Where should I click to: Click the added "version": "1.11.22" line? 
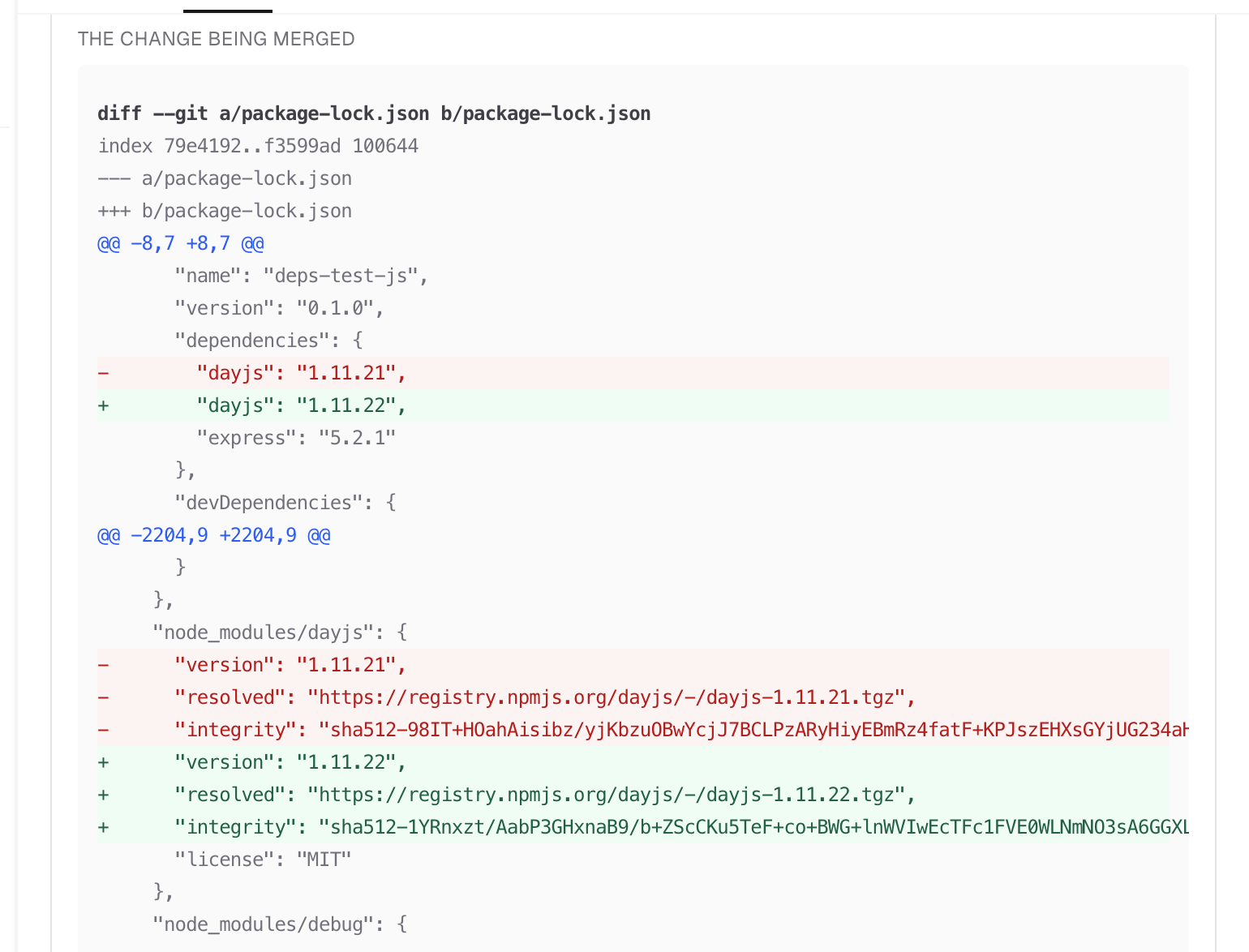(x=633, y=762)
